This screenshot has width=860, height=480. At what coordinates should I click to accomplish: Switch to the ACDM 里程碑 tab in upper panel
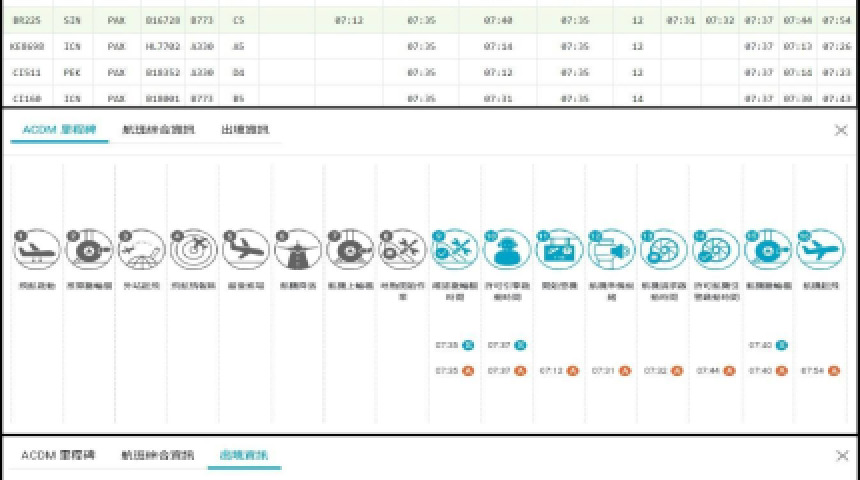coord(59,130)
